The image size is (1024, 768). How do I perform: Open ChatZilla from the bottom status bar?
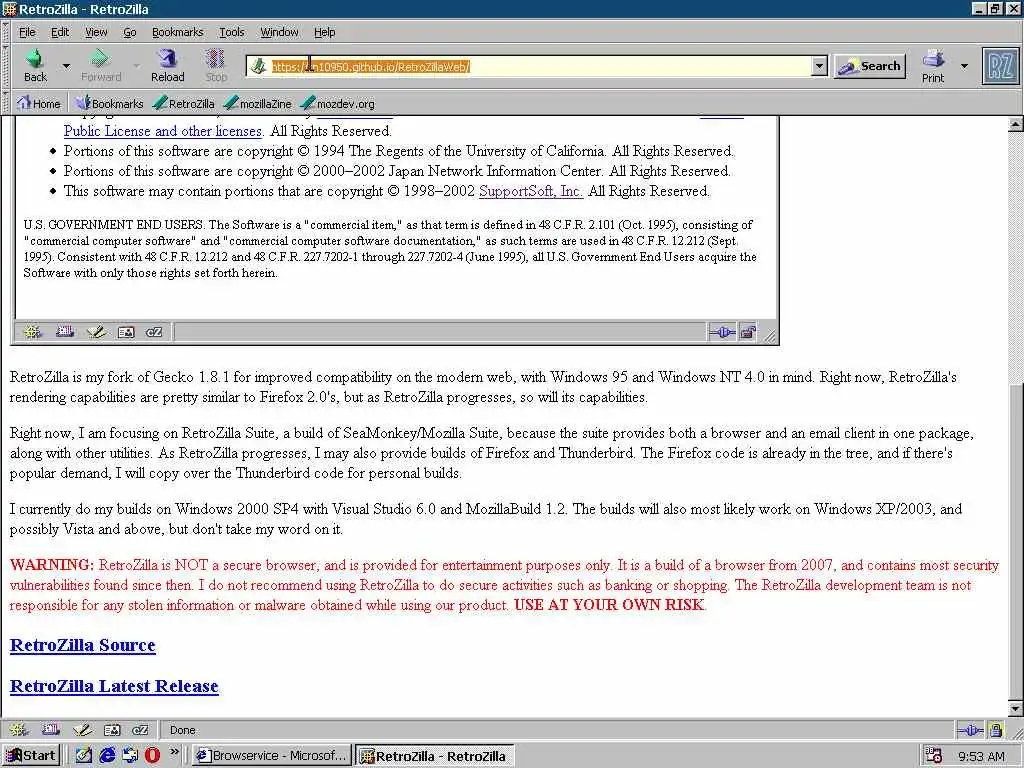[140, 729]
